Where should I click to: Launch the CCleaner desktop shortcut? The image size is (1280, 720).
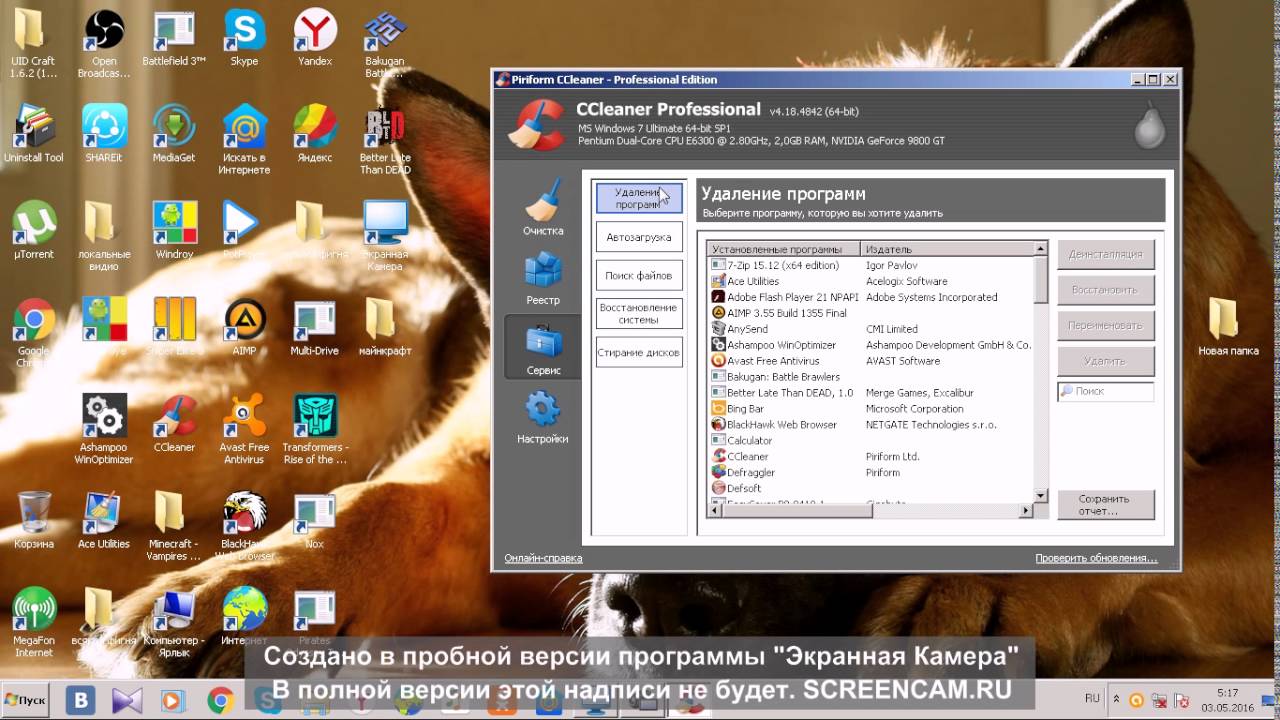click(174, 423)
